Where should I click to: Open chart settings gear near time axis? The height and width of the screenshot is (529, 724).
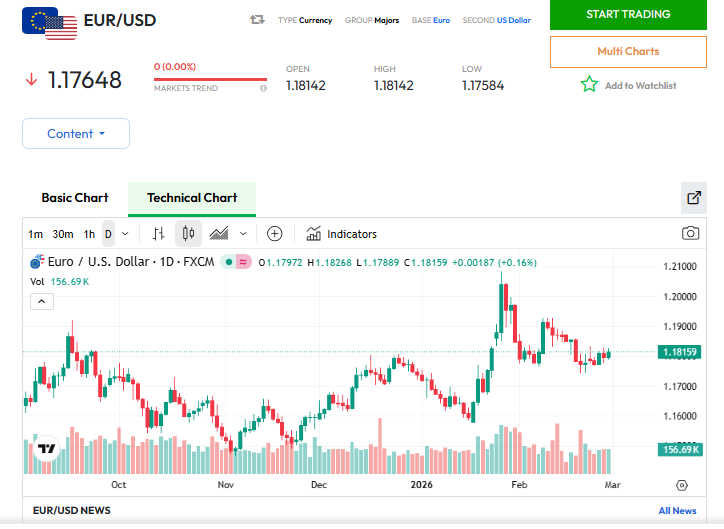coord(682,485)
